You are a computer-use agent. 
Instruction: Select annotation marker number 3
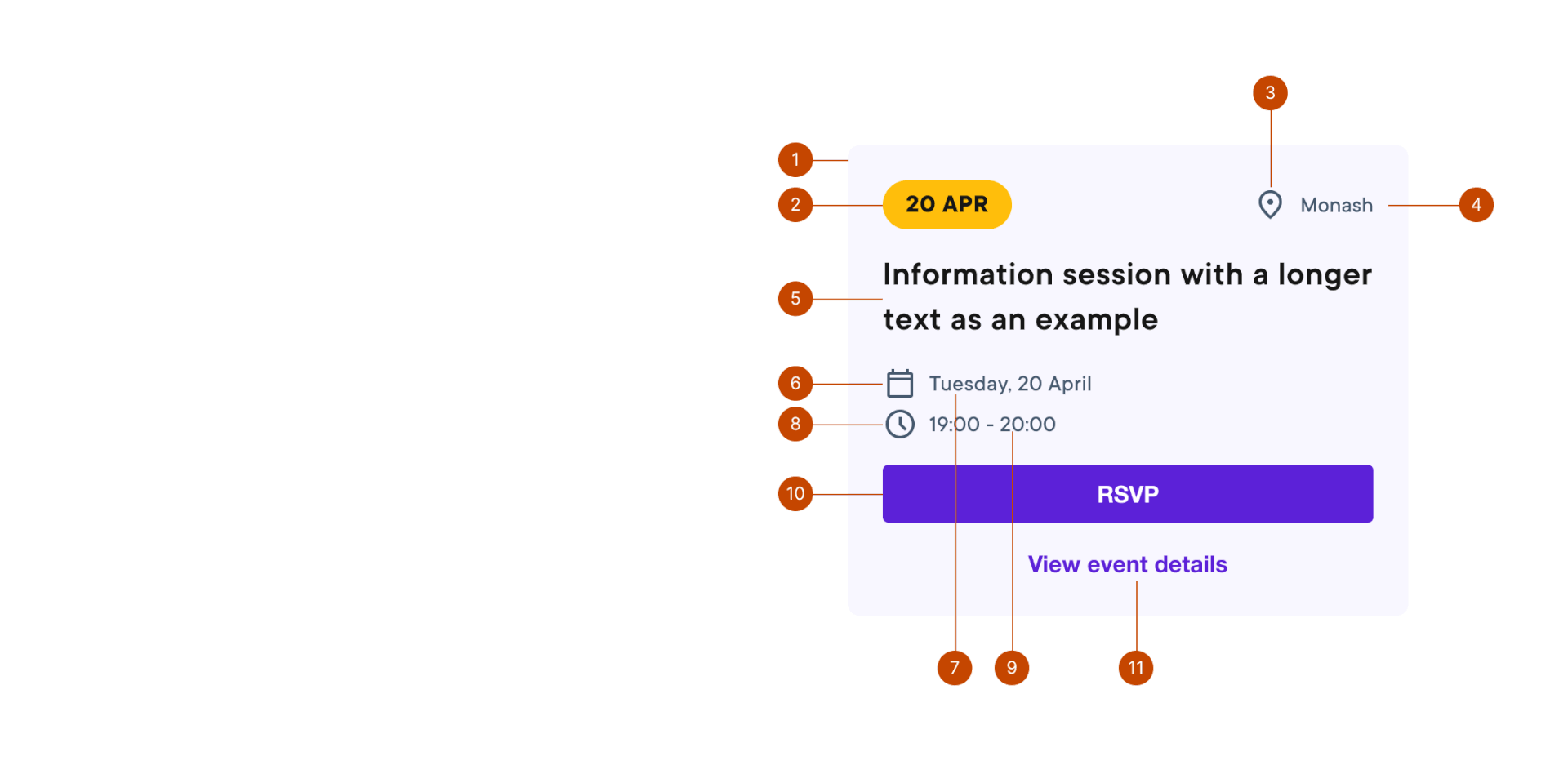tap(1270, 93)
